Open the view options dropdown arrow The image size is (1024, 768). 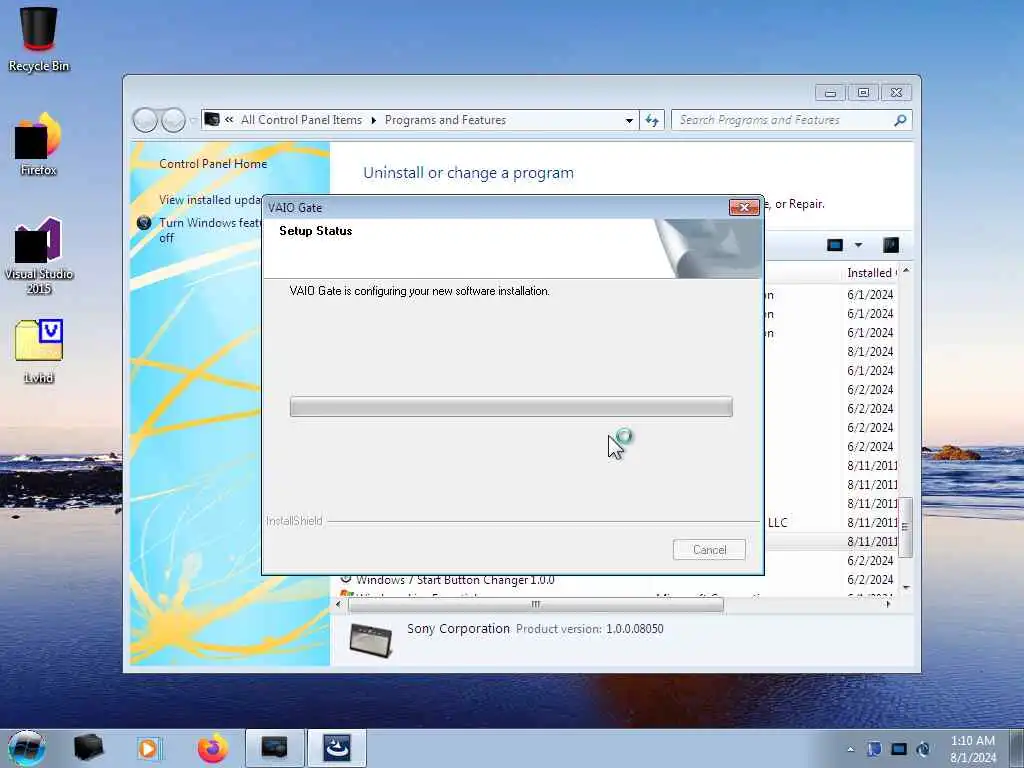tap(858, 245)
